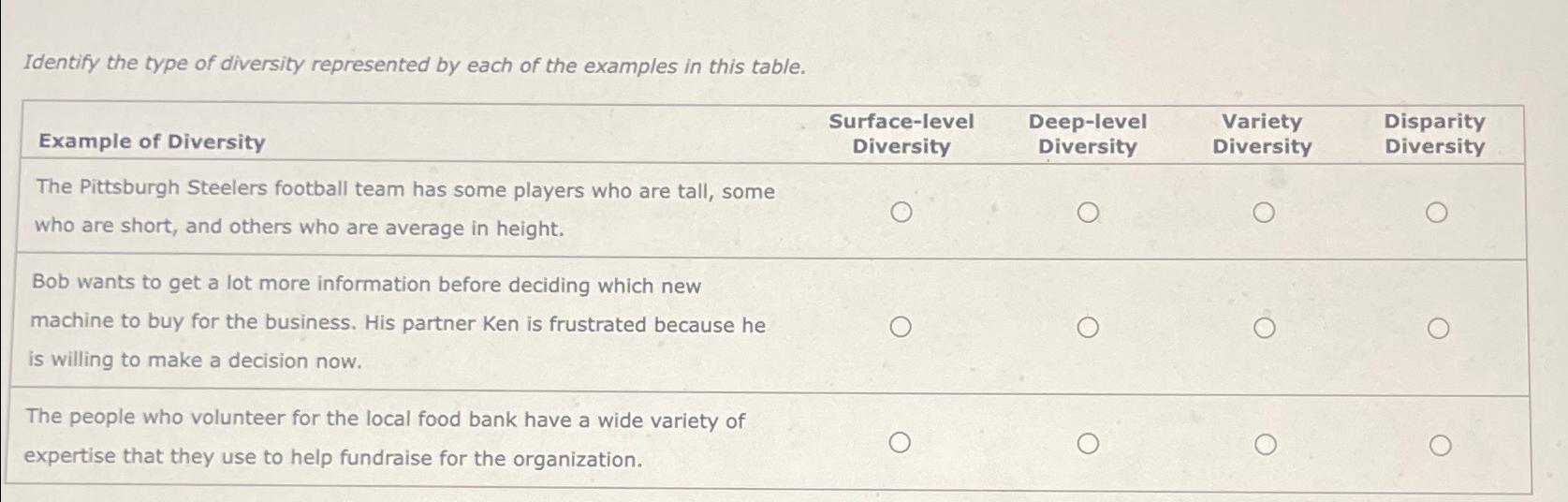Click the Pittsburgh Steelers example text
1568x502 pixels.
pyautogui.click(x=404, y=208)
